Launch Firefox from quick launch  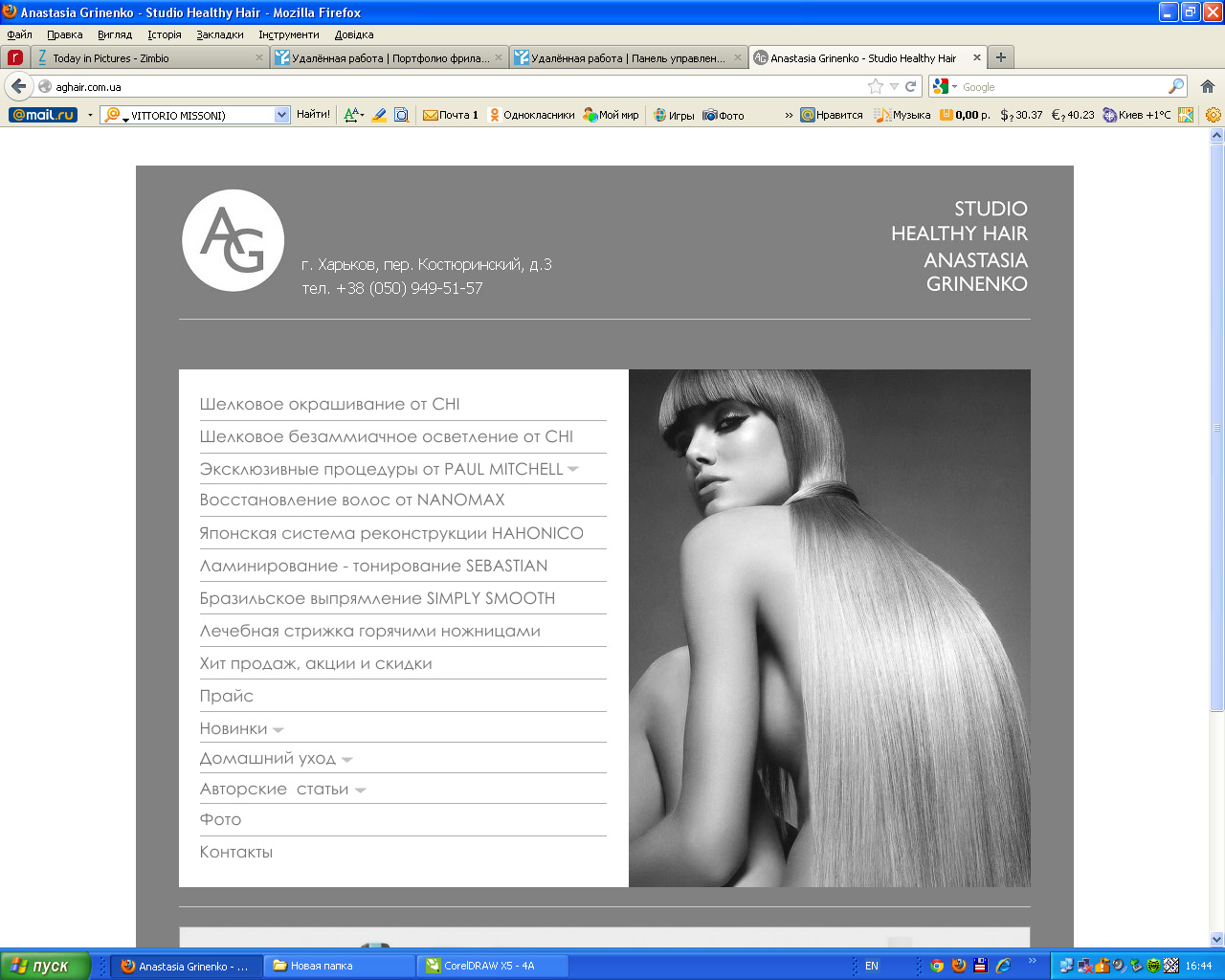click(x=959, y=966)
